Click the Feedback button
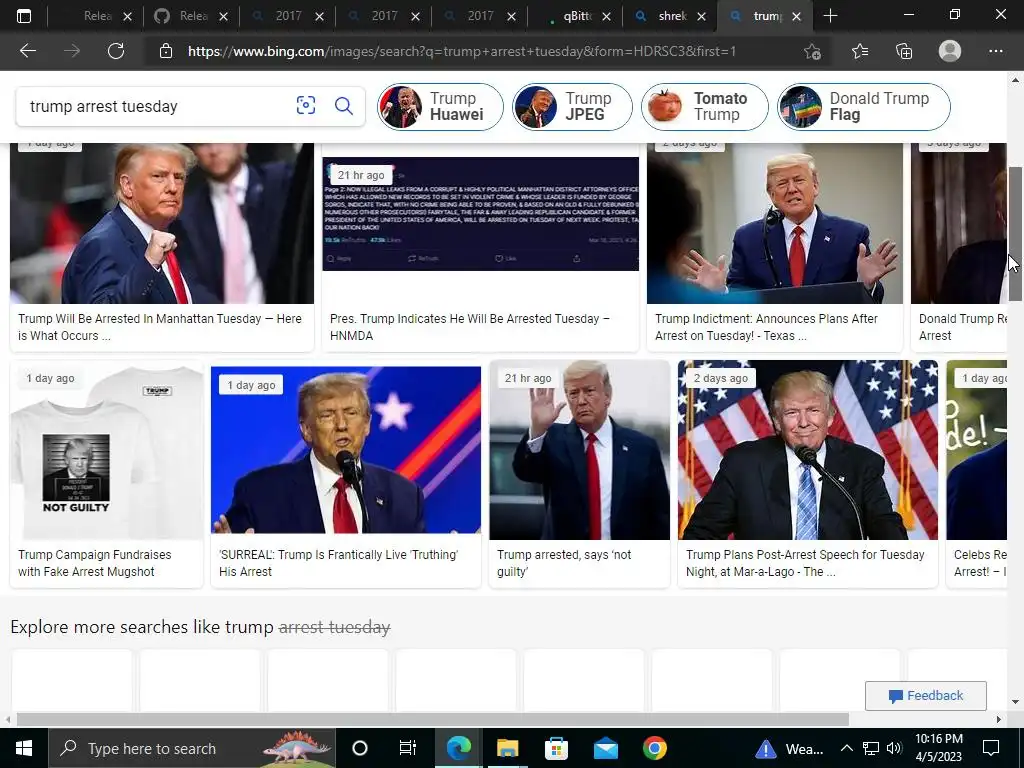1024x768 pixels. click(925, 696)
